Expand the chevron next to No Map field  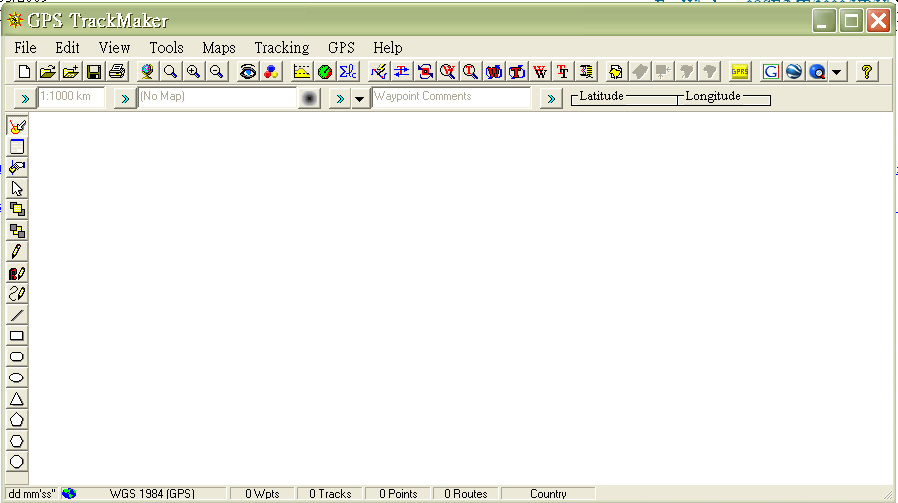click(125, 99)
